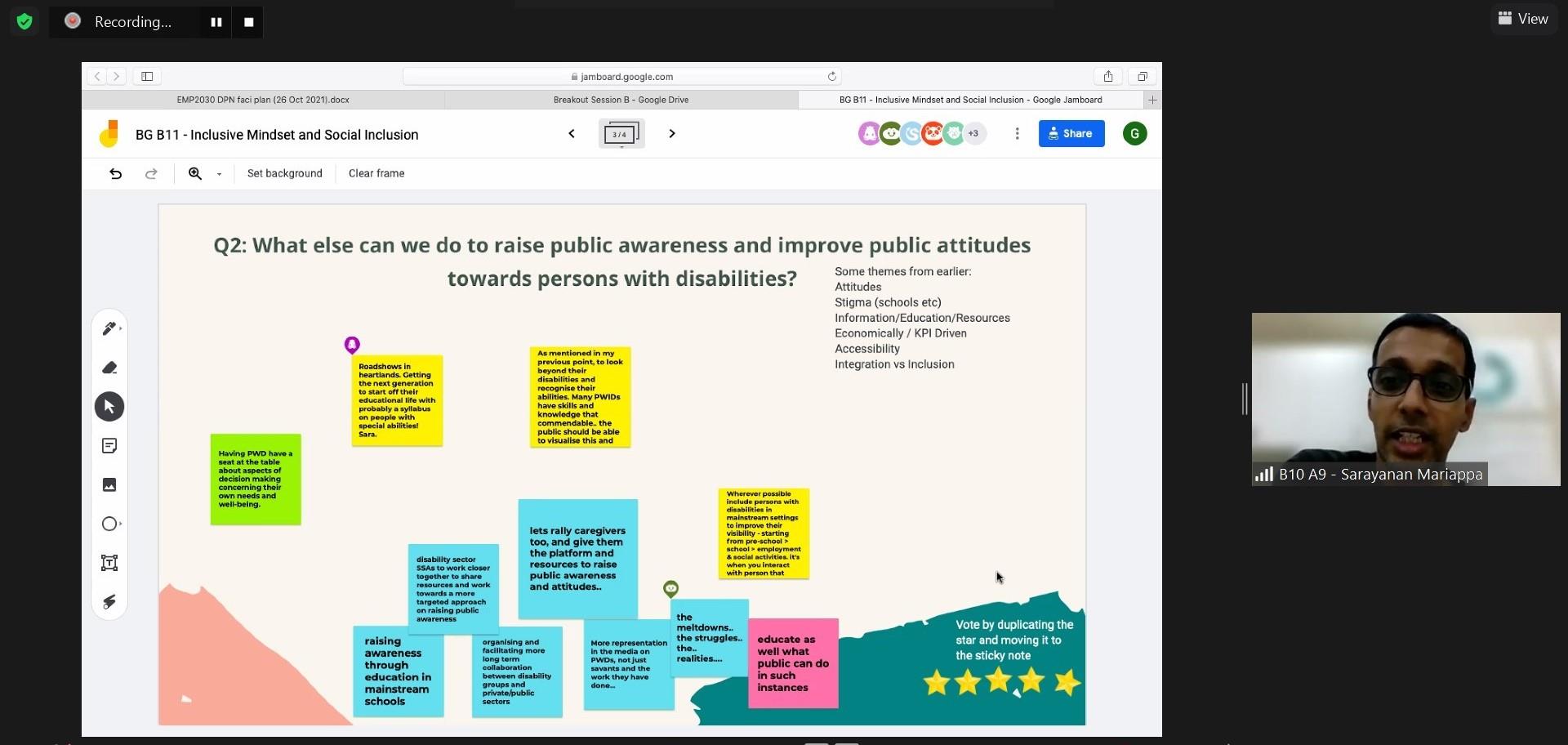Select the Text box tool
The image size is (1568, 745).
click(x=109, y=563)
